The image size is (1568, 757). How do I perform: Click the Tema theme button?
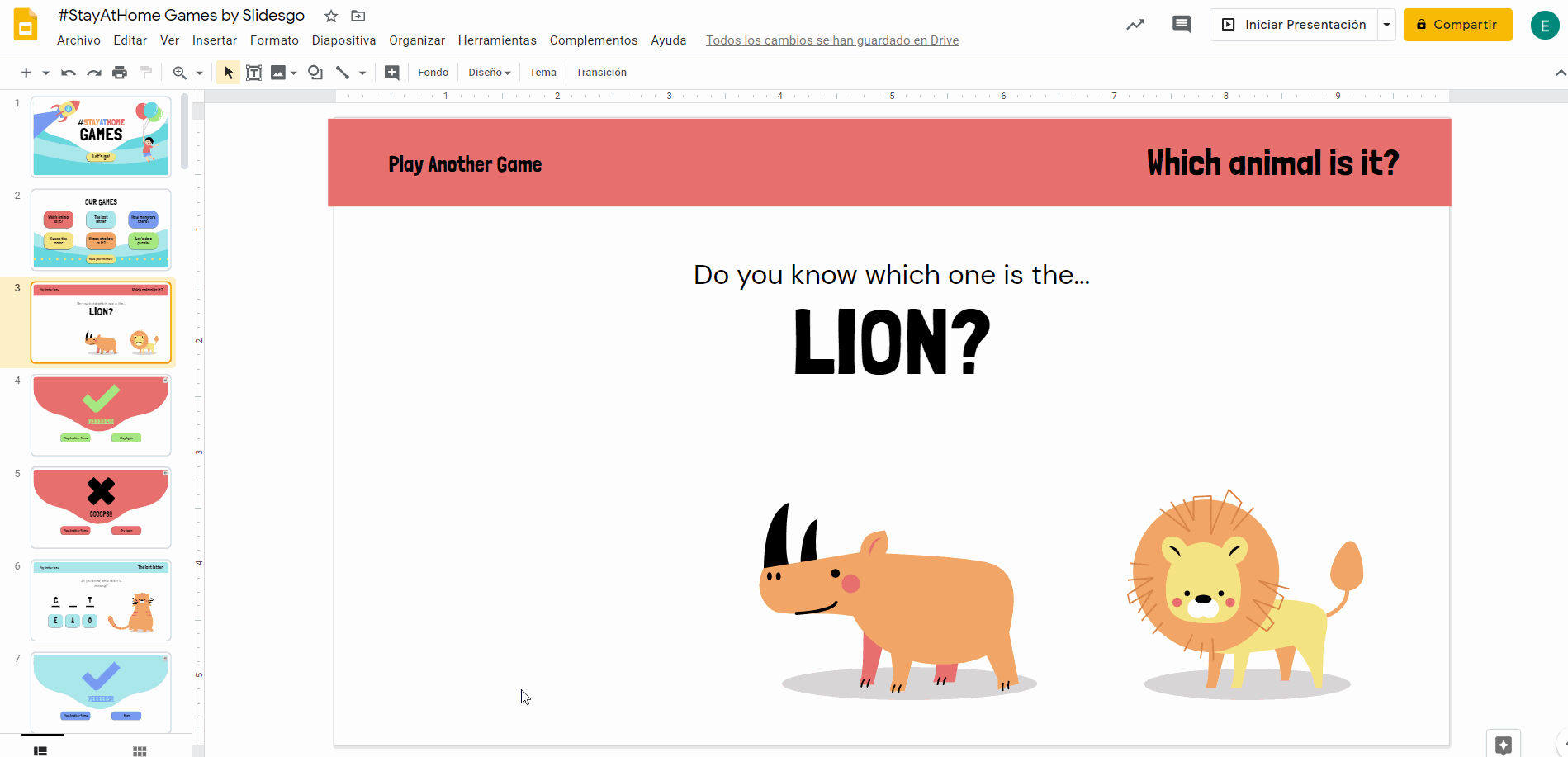(x=542, y=73)
